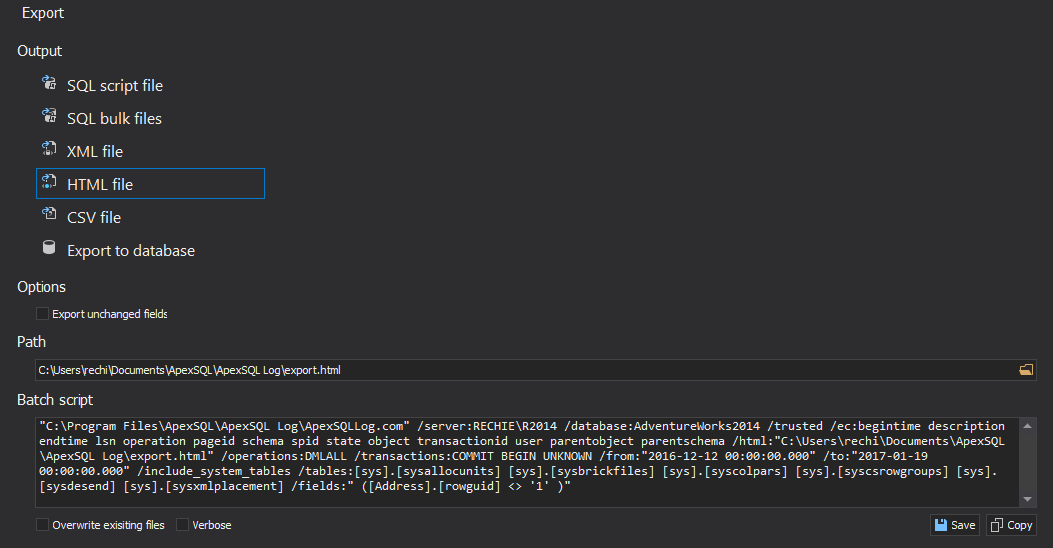Click into the export Path field
Screen dimensions: 1053x548
click(x=526, y=370)
